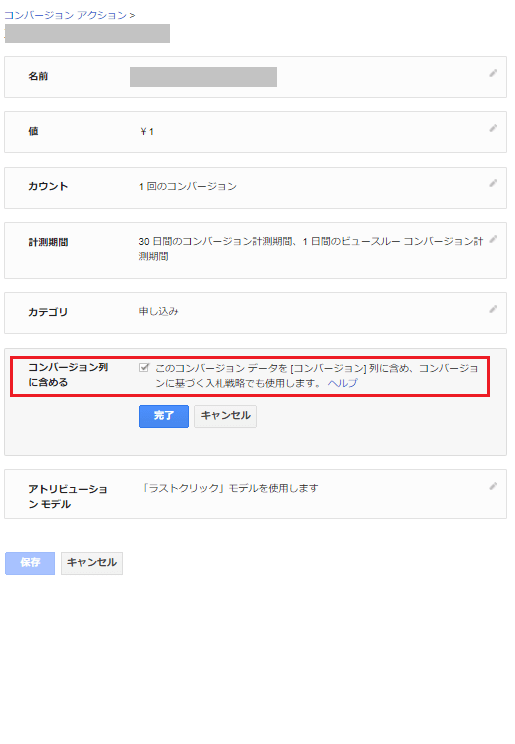Click pencil icon for 計測期間 row

tap(493, 239)
